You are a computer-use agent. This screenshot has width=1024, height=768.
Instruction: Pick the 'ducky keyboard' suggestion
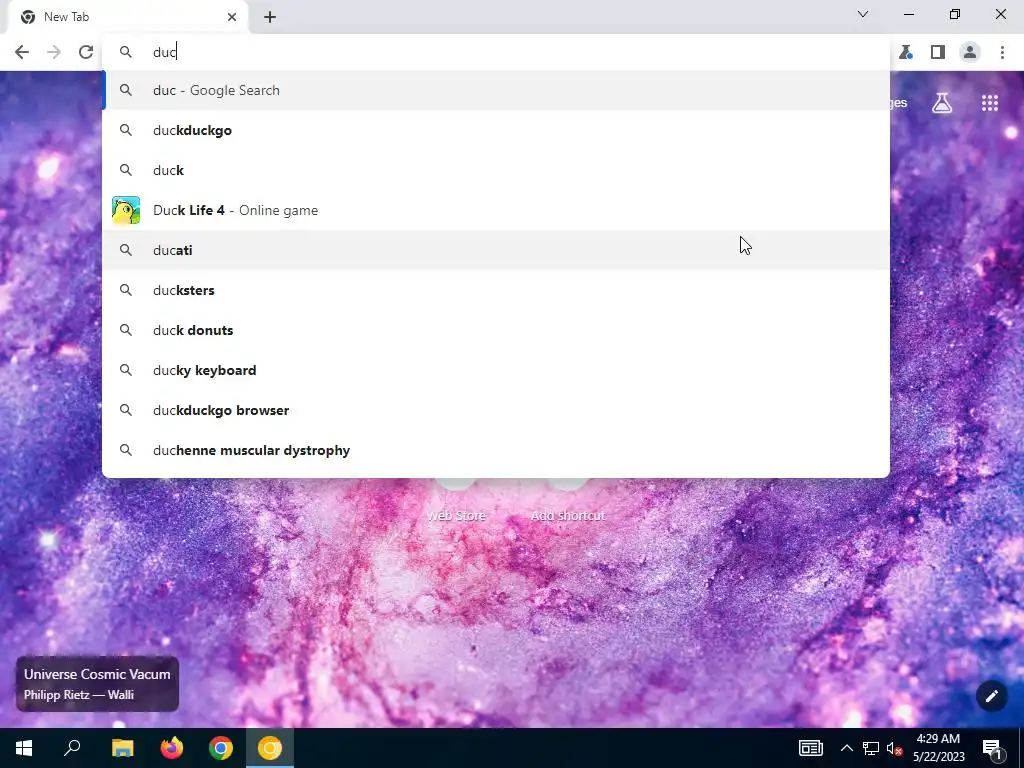(x=496, y=370)
